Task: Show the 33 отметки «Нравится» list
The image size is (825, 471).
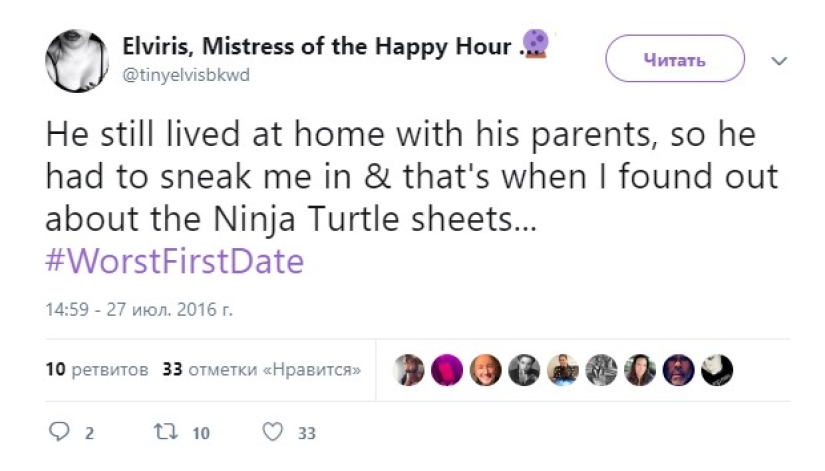Action: coord(261,370)
